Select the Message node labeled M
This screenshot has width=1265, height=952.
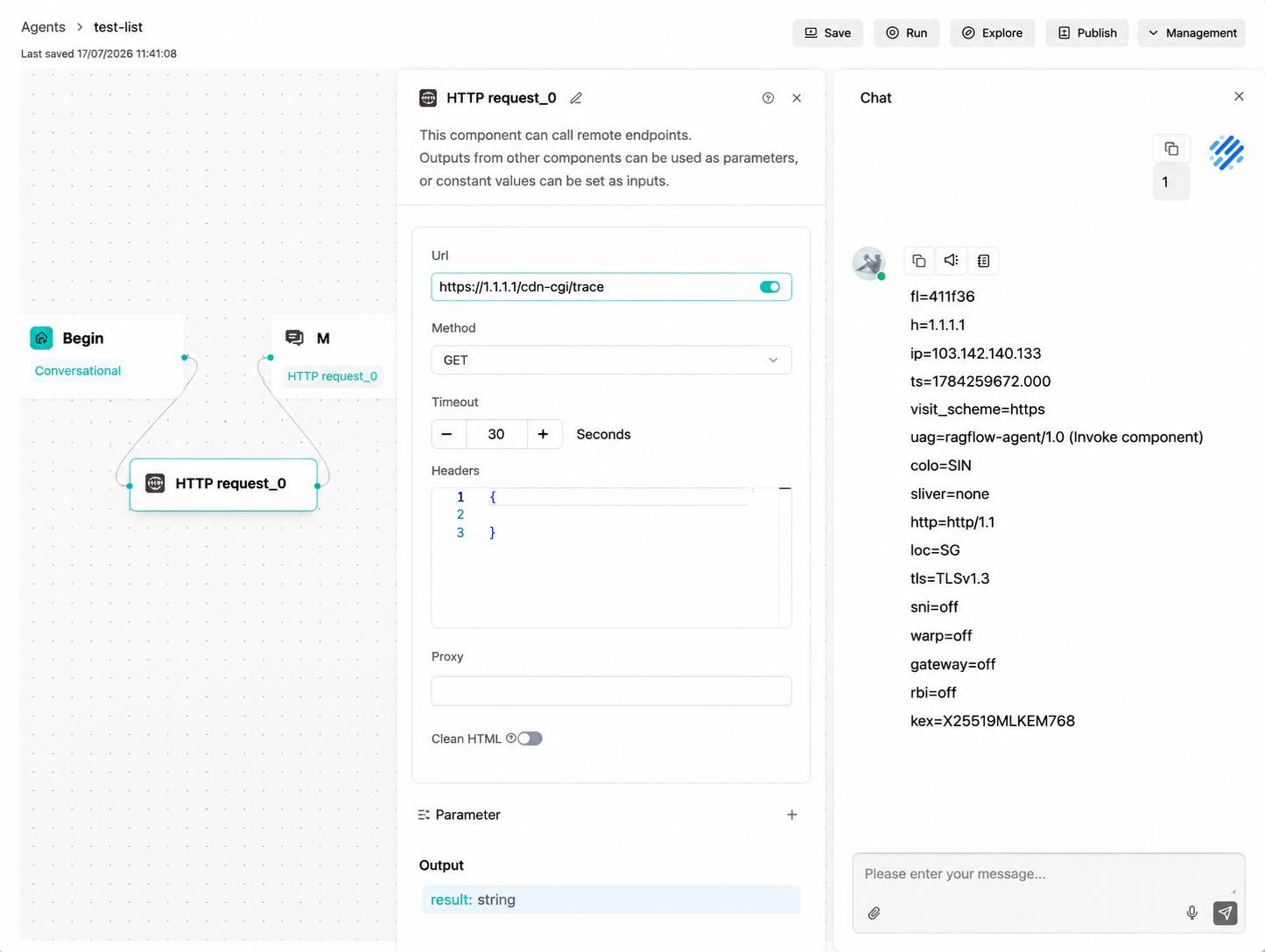[334, 355]
